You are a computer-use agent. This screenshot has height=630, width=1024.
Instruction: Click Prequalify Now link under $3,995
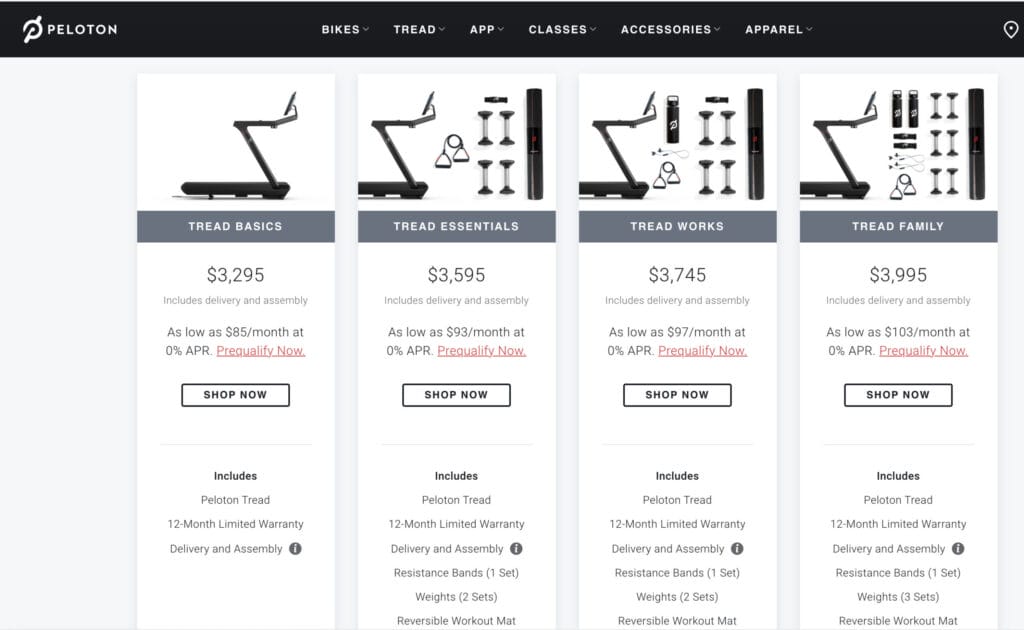[x=923, y=351]
